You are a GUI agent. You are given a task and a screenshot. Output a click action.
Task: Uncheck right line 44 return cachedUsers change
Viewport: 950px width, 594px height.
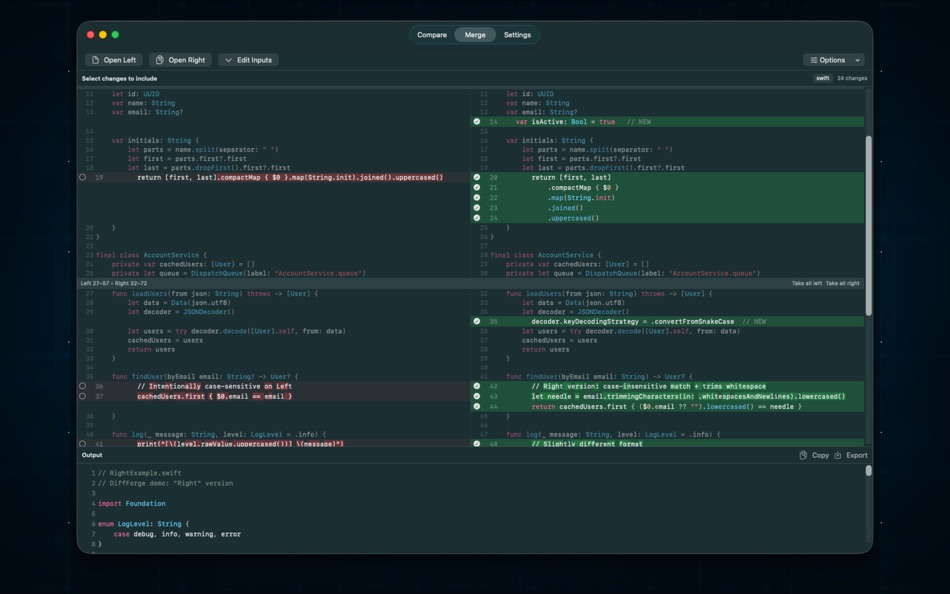(x=477, y=407)
